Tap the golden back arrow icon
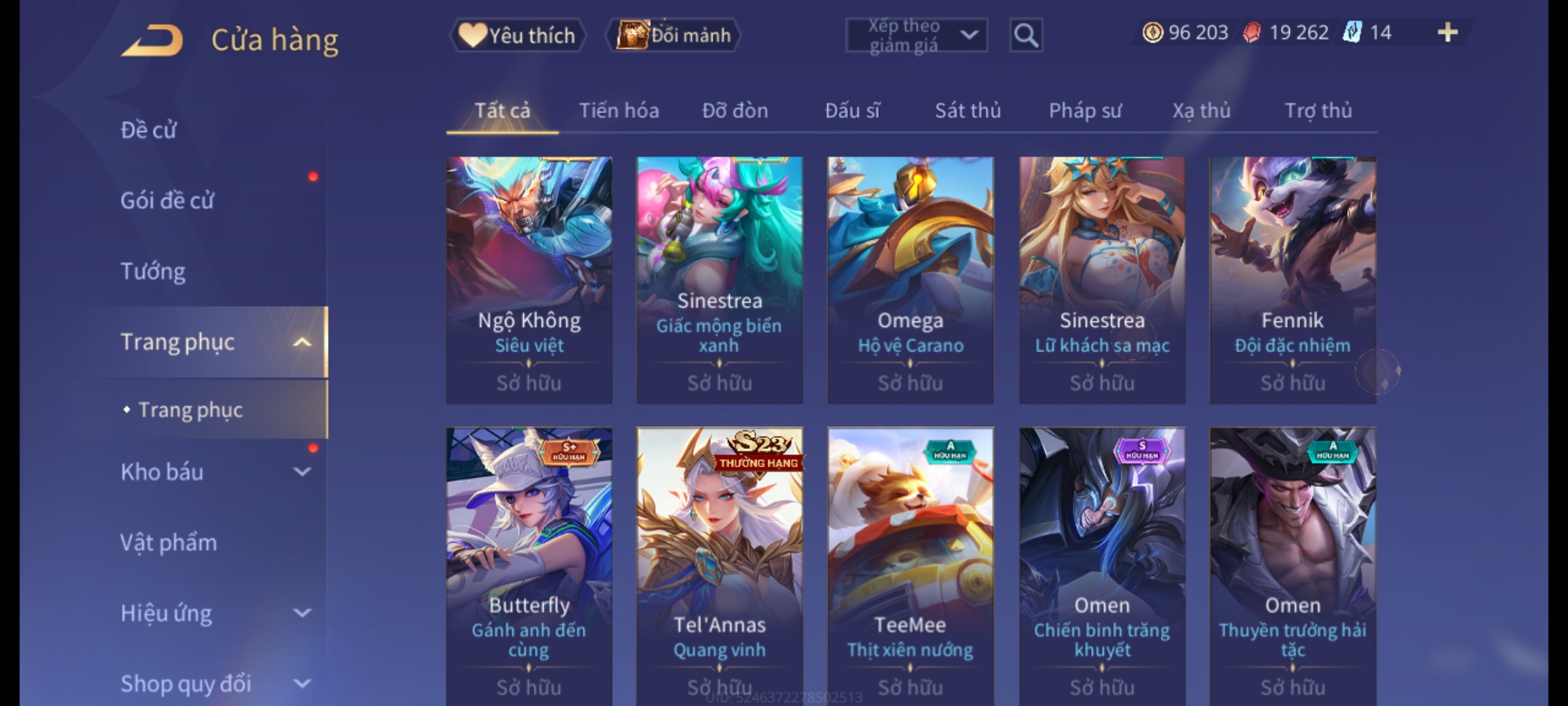This screenshot has height=706, width=1568. [x=152, y=41]
